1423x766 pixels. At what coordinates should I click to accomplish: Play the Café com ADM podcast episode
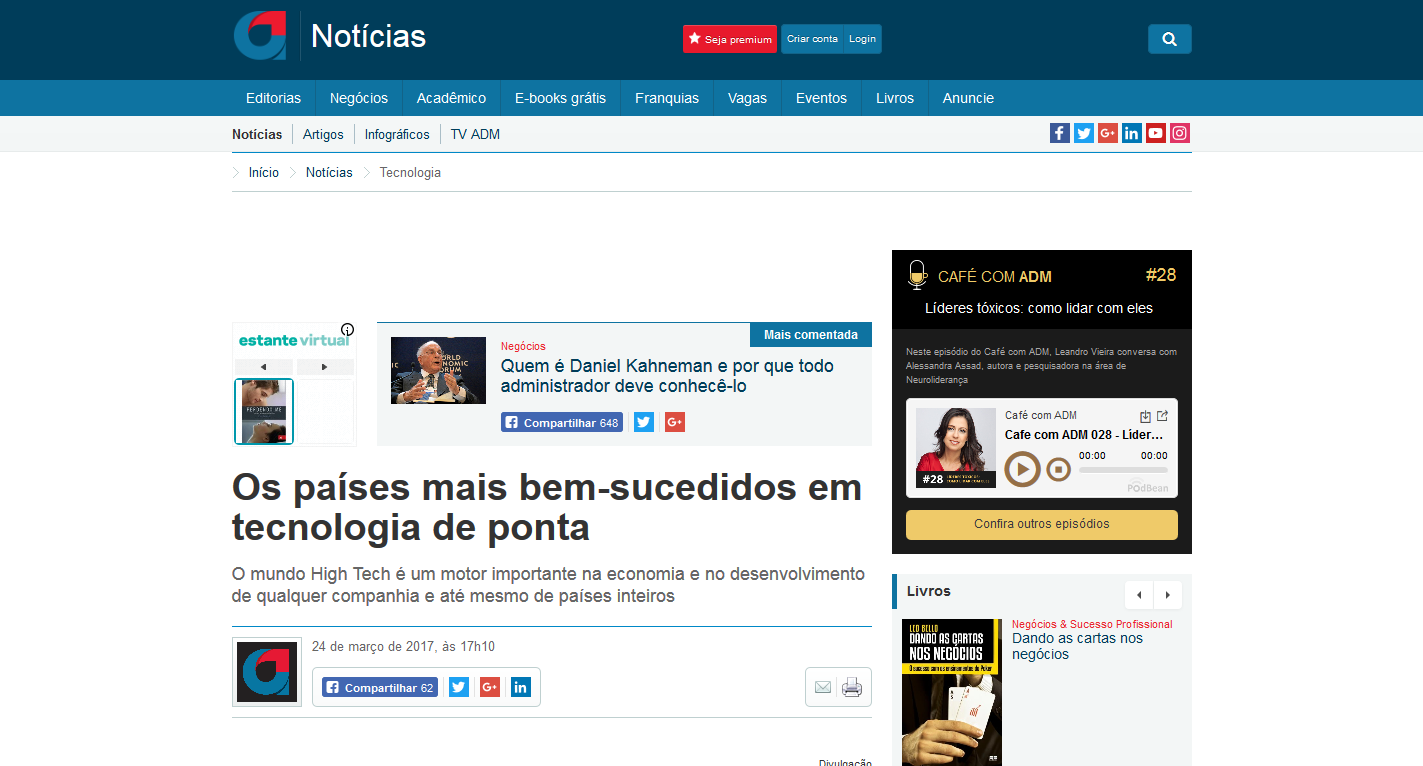click(1022, 469)
